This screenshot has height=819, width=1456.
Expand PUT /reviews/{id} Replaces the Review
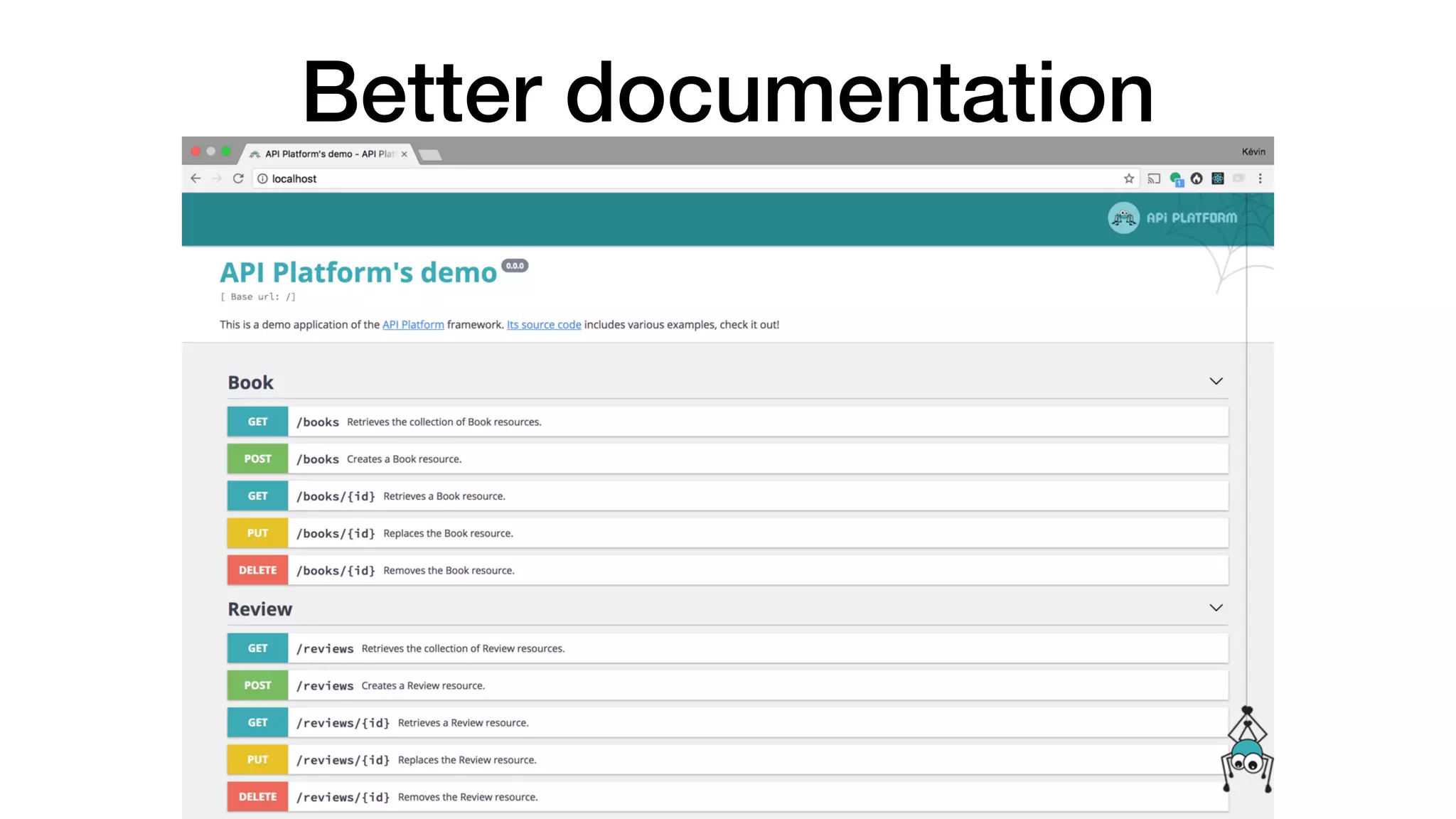pos(727,760)
